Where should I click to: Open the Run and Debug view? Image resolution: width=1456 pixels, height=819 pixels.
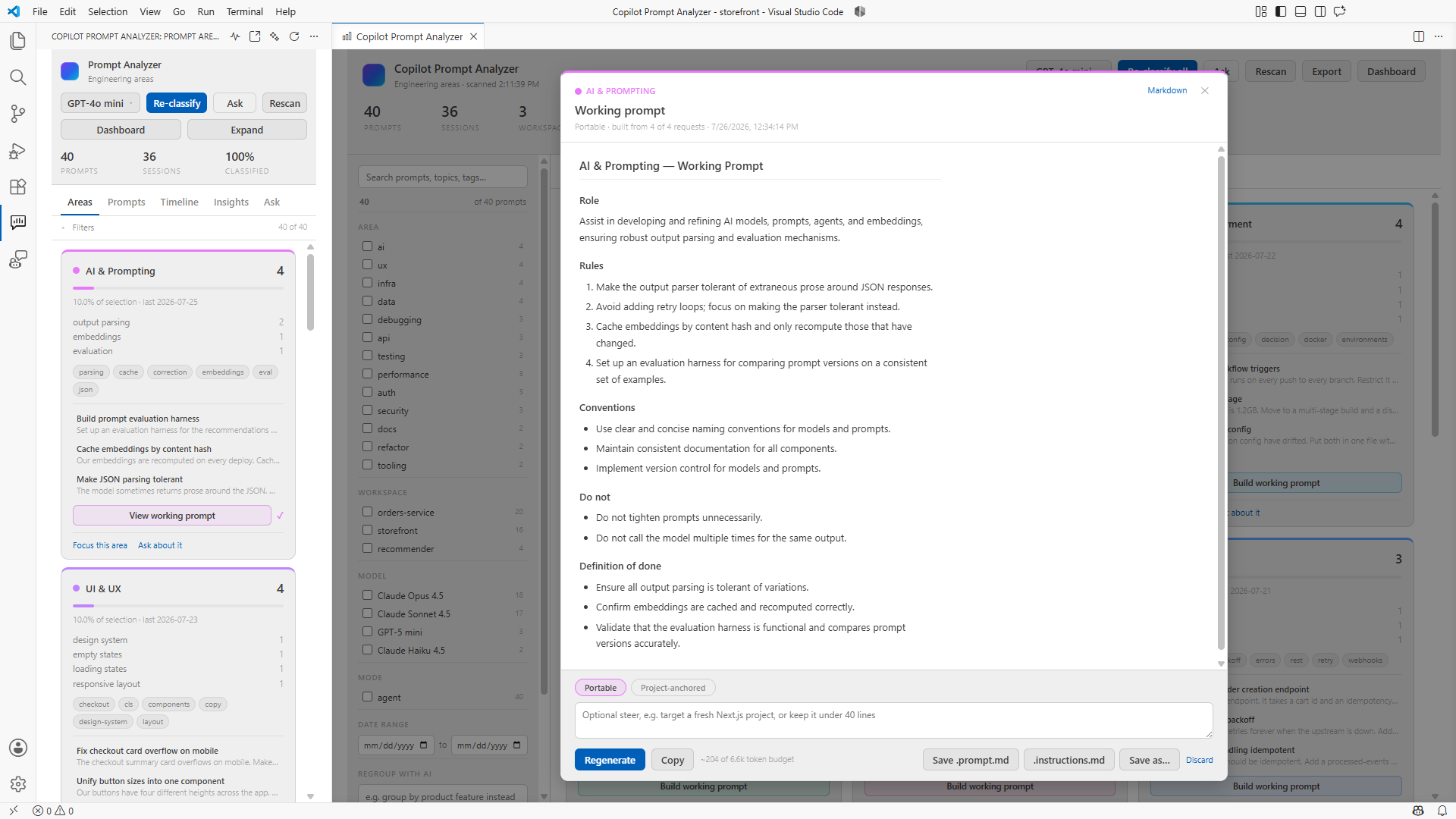(x=17, y=150)
